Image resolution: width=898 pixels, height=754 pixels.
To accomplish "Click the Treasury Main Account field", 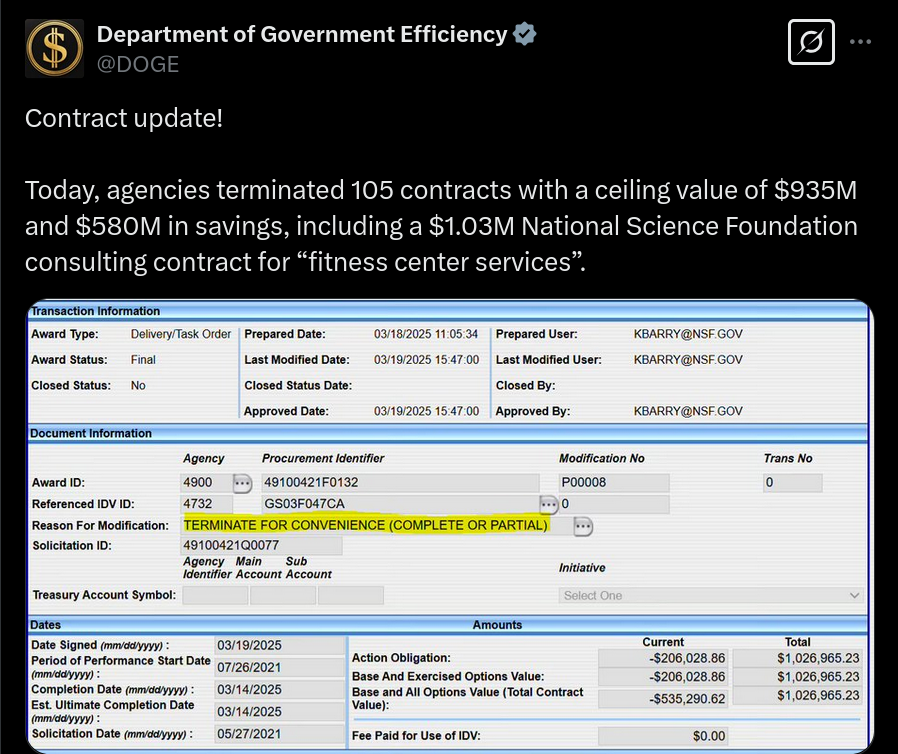I will point(283,595).
